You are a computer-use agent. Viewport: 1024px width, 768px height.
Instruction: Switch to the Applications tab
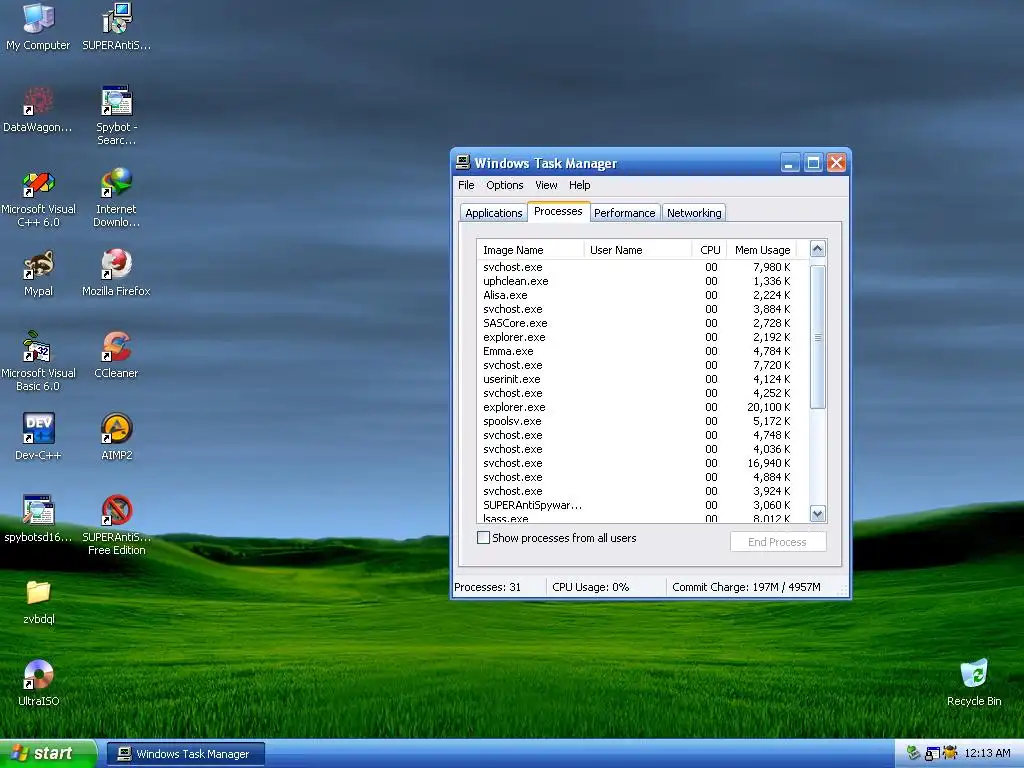click(x=493, y=213)
